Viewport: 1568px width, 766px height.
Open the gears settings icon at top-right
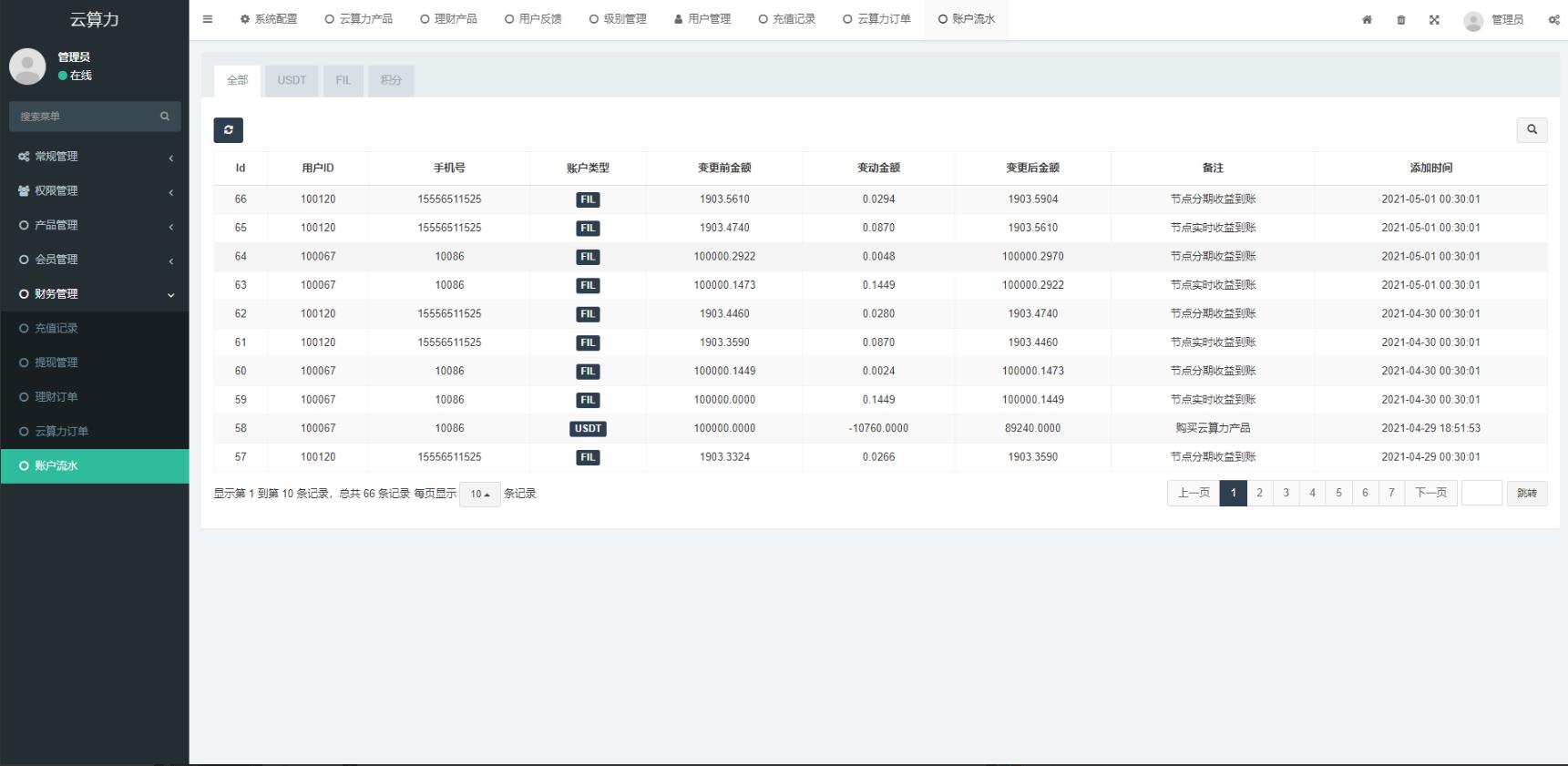[x=1553, y=20]
